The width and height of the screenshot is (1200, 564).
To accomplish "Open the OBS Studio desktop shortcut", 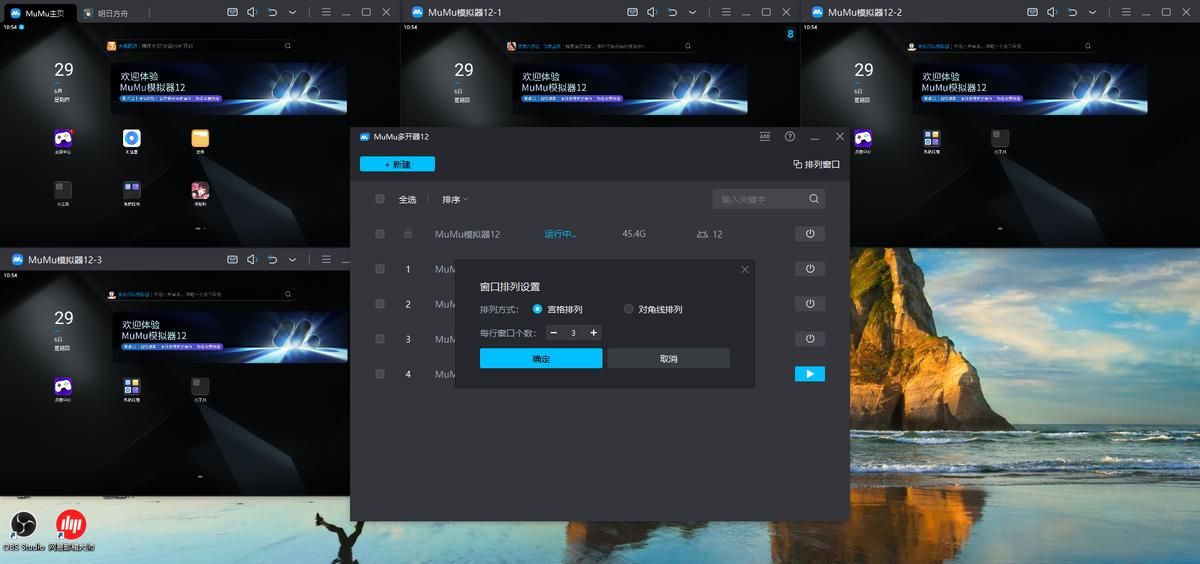I will tap(21, 531).
